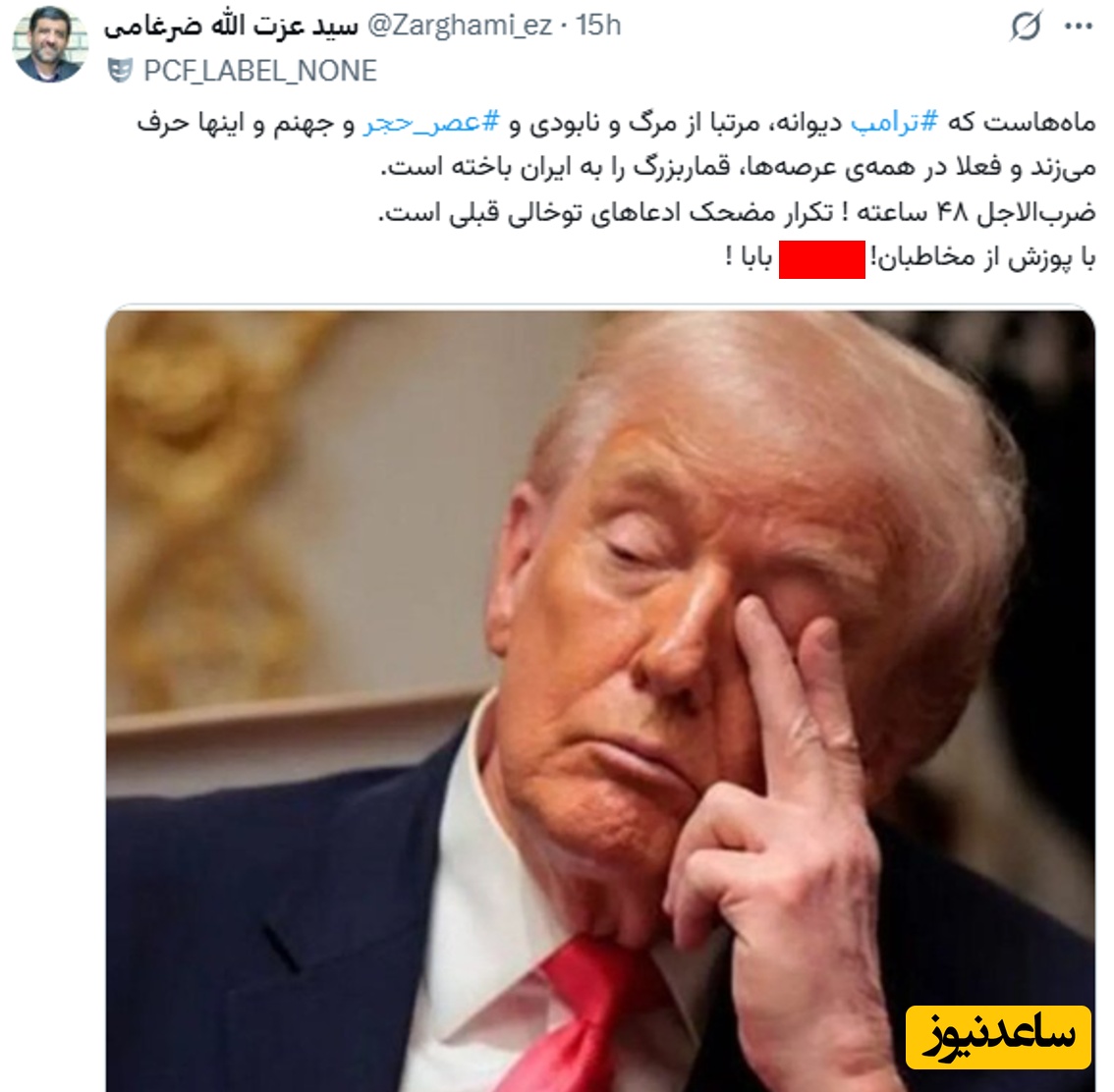Click the word بابا after the red box
The width and height of the screenshot is (1114, 1092).
point(756,257)
